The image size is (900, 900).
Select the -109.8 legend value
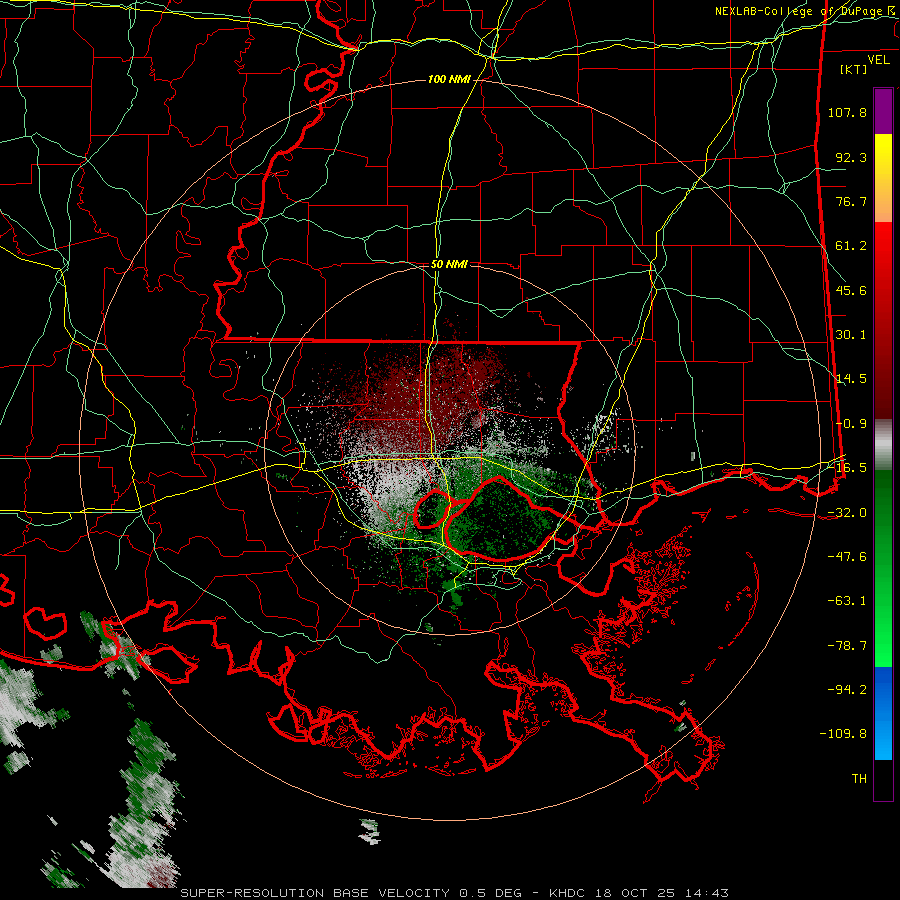(844, 734)
